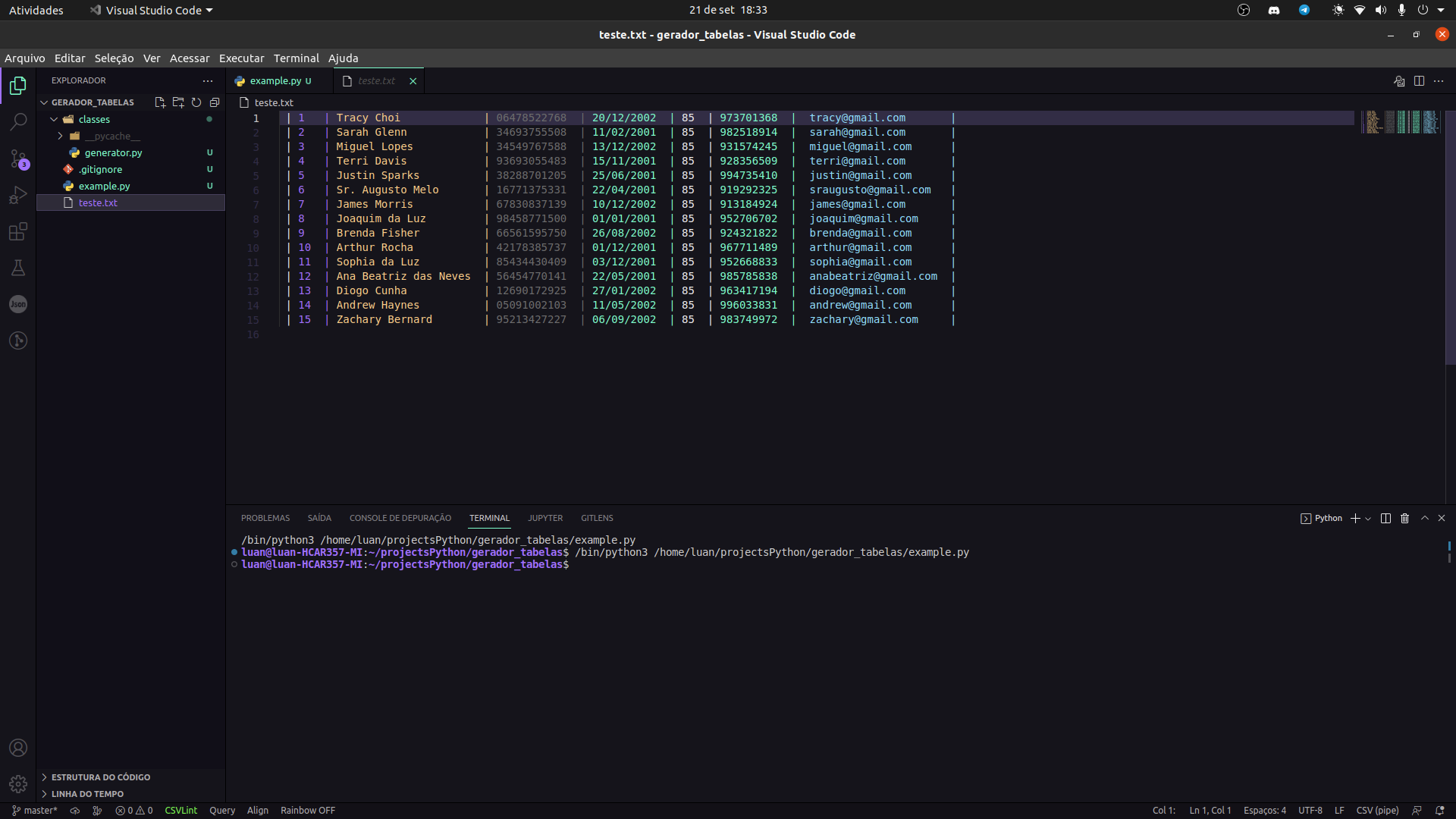Image resolution: width=1456 pixels, height=819 pixels.
Task: Open the Extensions view
Action: [18, 231]
